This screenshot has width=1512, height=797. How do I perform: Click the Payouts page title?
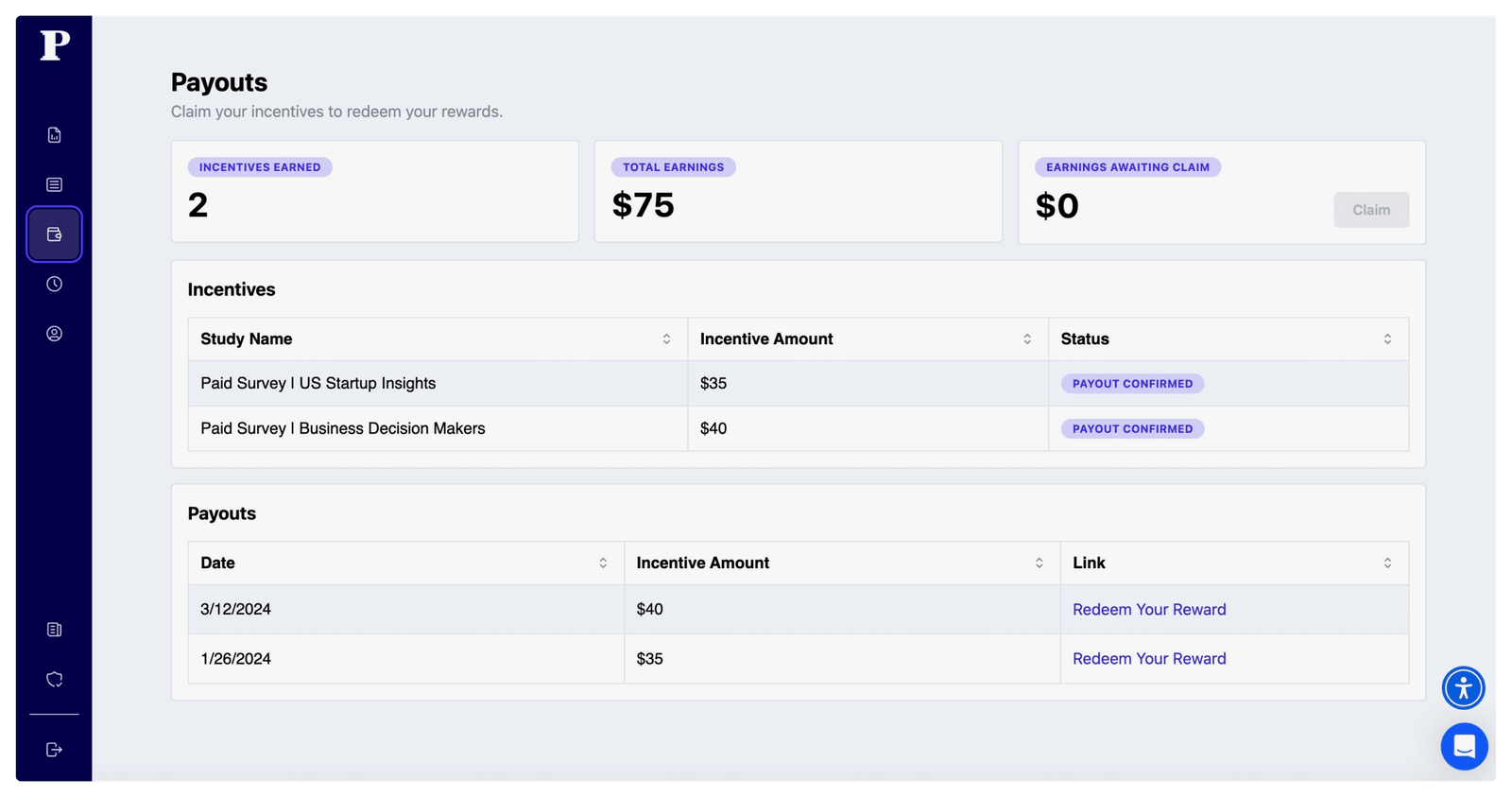point(219,82)
